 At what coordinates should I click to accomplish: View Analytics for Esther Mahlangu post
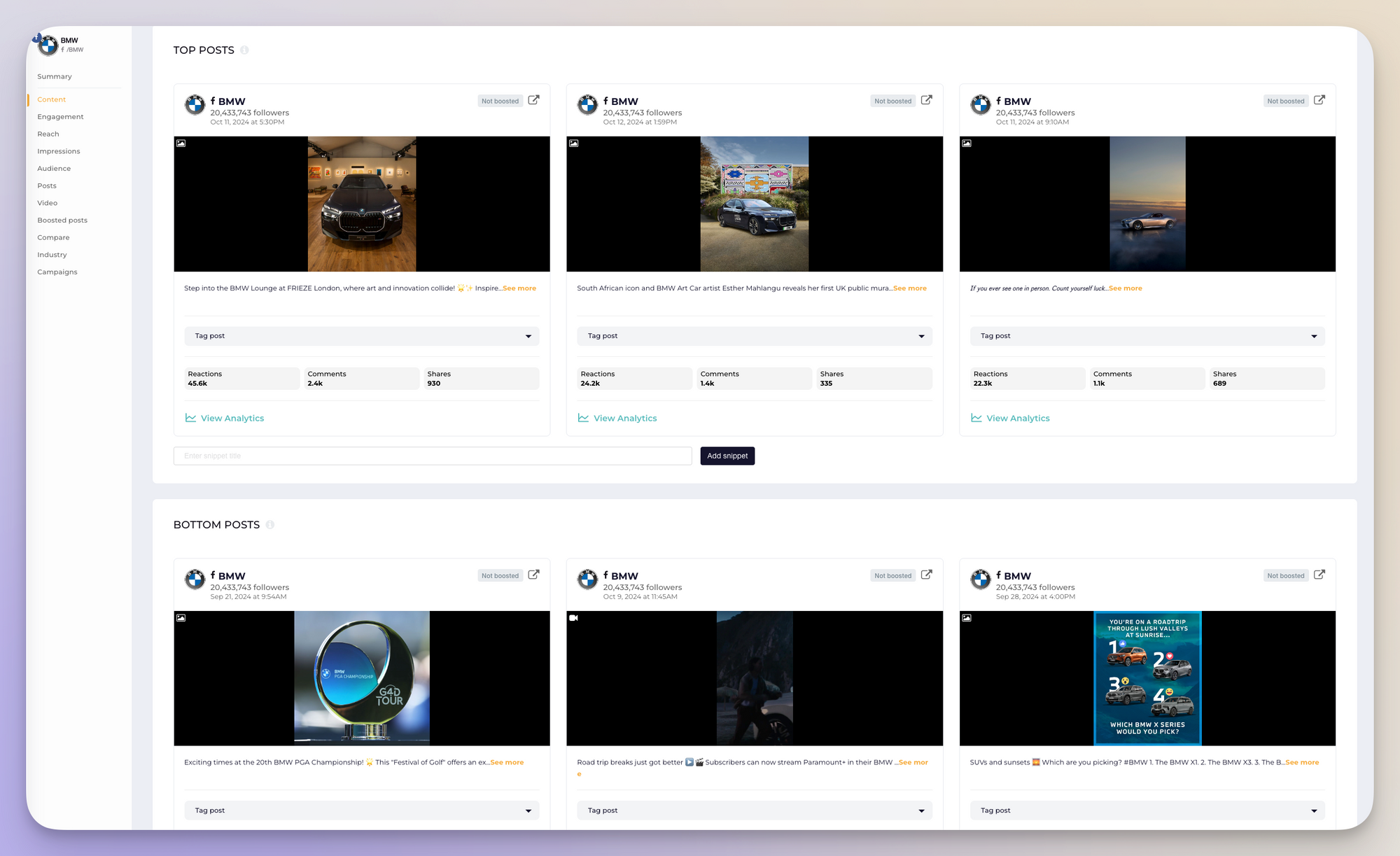(x=617, y=418)
